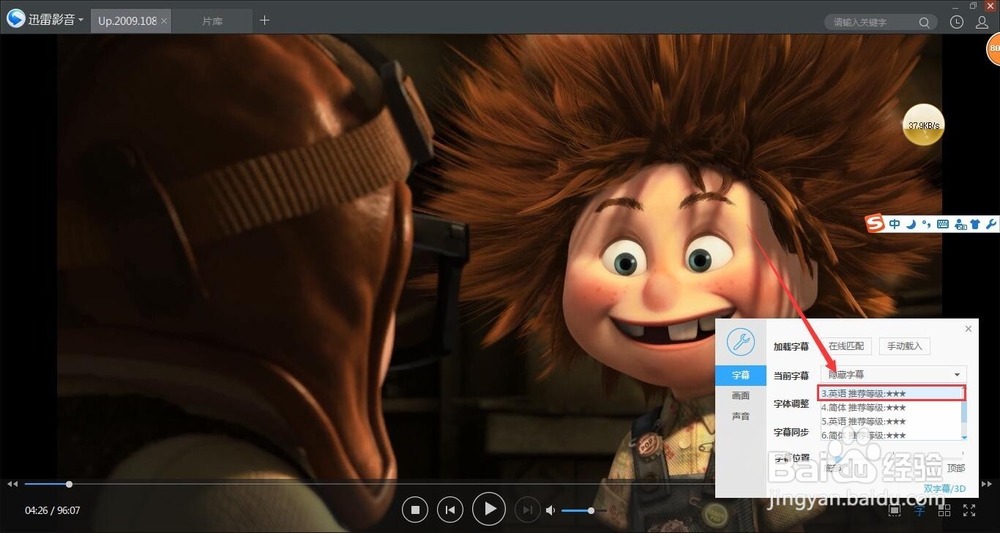Adjust the volume slider
1000x533 pixels.
[x=583, y=510]
